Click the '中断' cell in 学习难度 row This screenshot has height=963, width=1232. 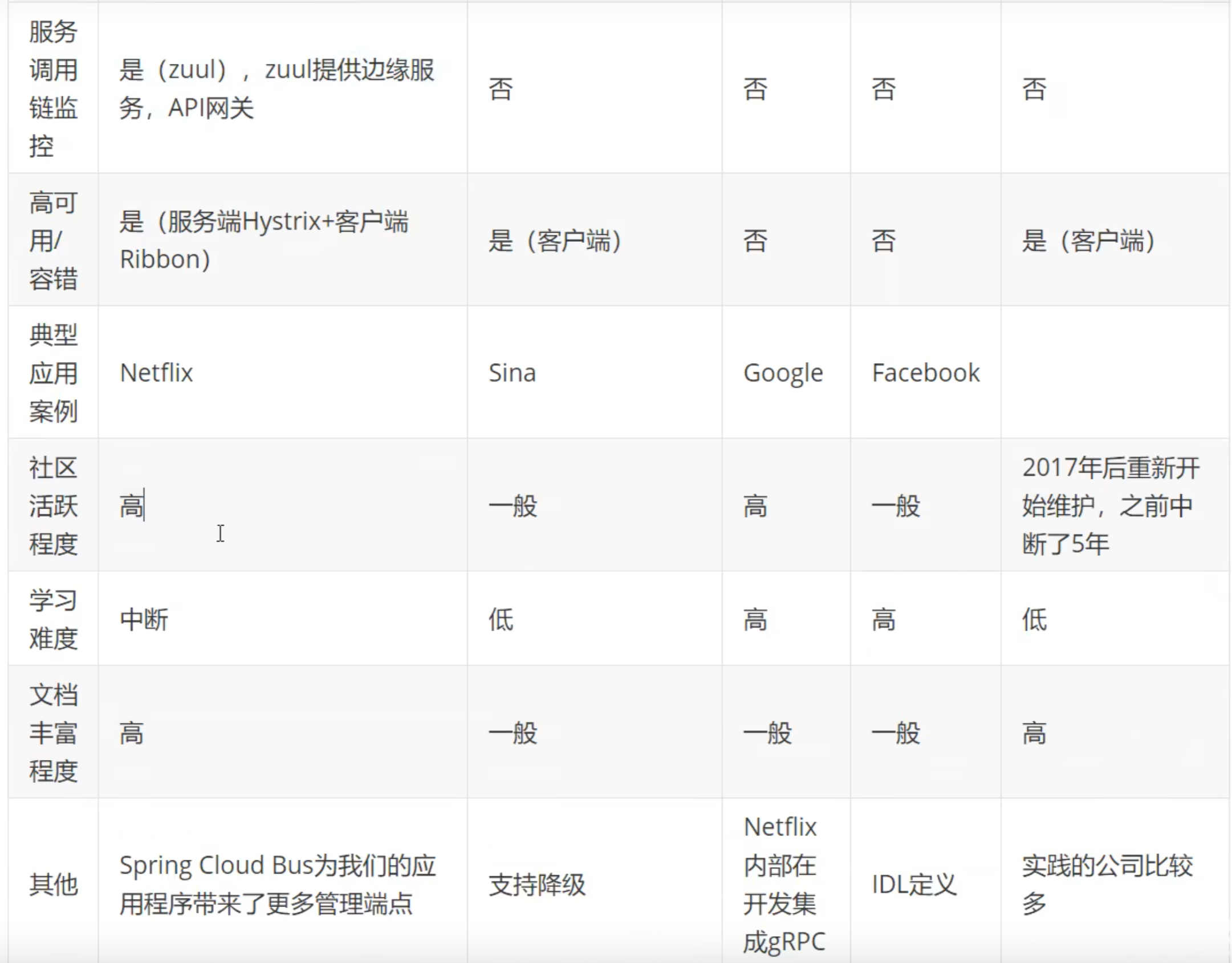pyautogui.click(x=144, y=619)
